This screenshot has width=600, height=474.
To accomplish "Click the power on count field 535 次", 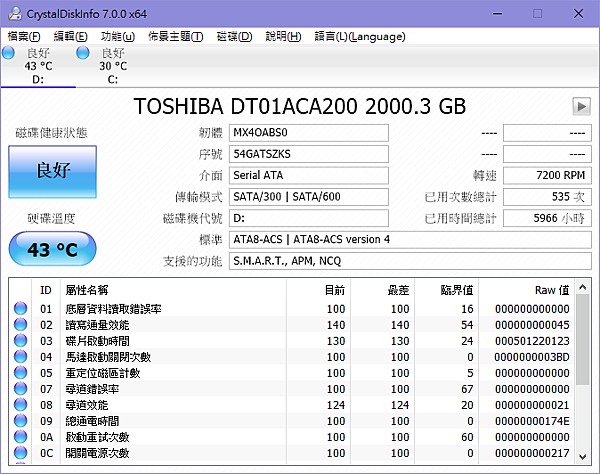I will click(547, 197).
